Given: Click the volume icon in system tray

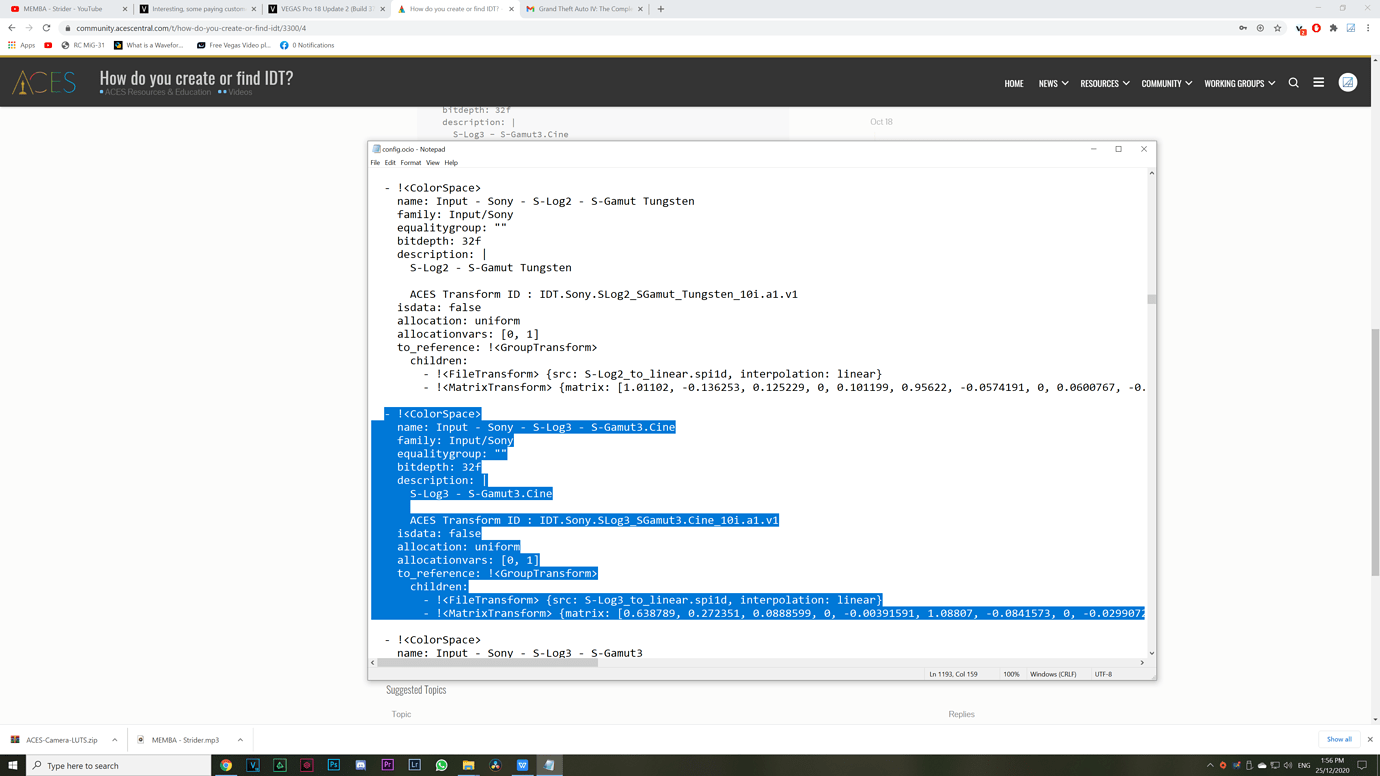Looking at the screenshot, I should [x=1288, y=766].
